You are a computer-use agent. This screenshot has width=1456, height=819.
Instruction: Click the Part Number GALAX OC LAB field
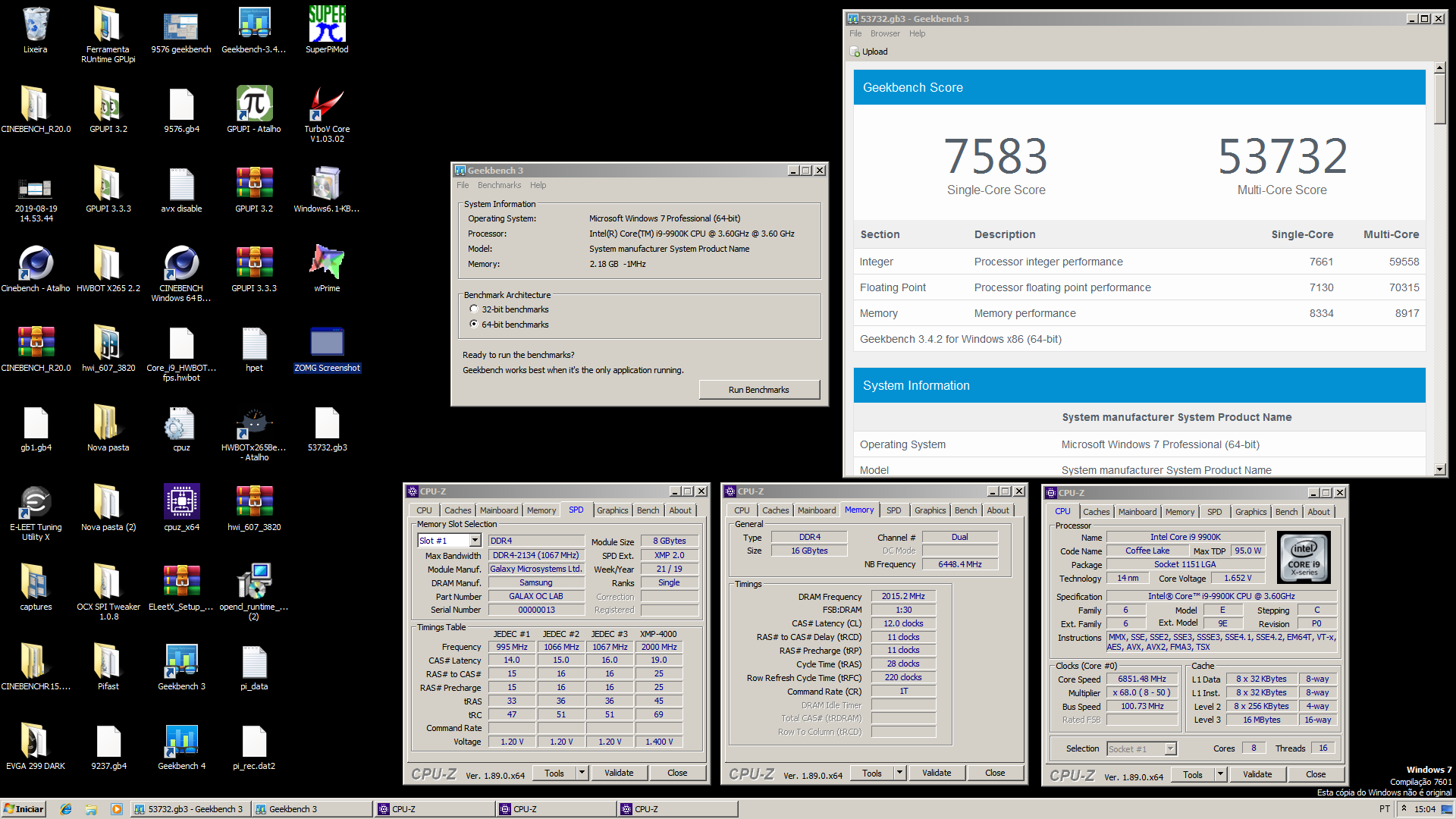[x=536, y=597]
